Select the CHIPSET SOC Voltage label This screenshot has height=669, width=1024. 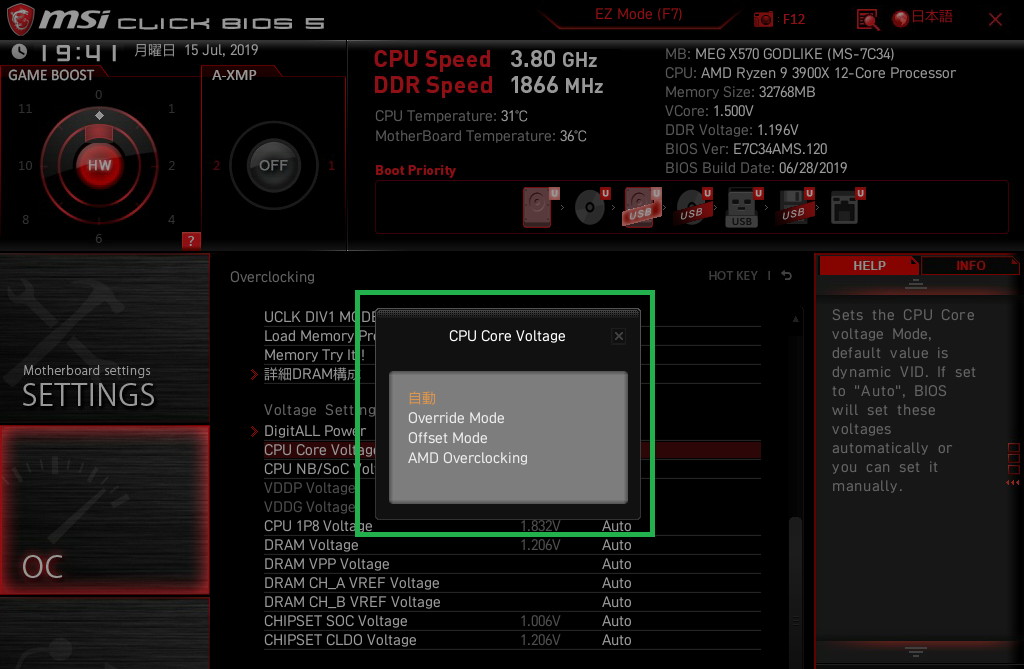336,621
